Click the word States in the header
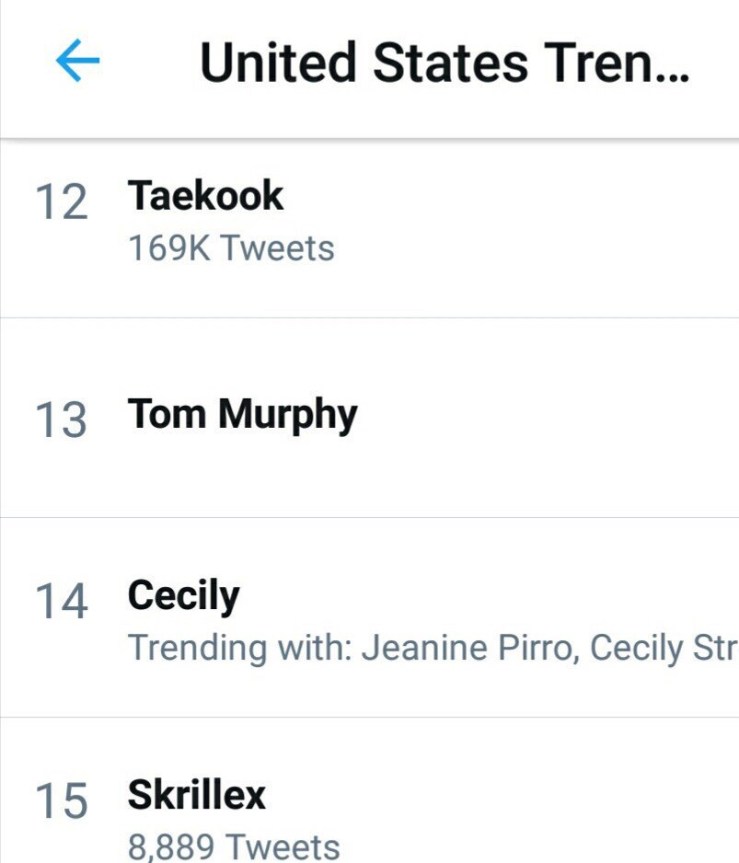Viewport: 739px width, 863px height. pos(450,64)
